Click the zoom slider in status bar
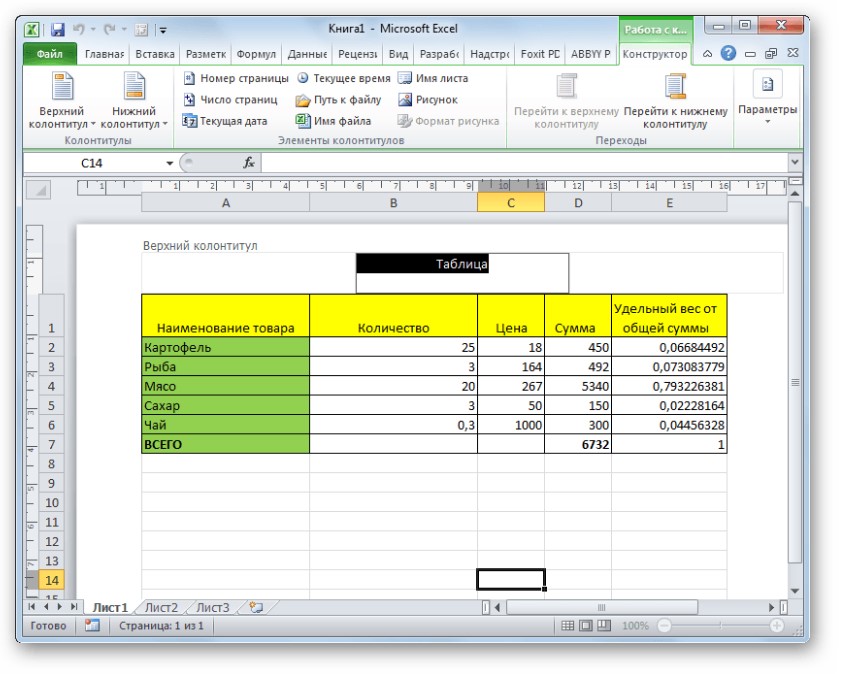The image size is (845, 674). (x=719, y=626)
